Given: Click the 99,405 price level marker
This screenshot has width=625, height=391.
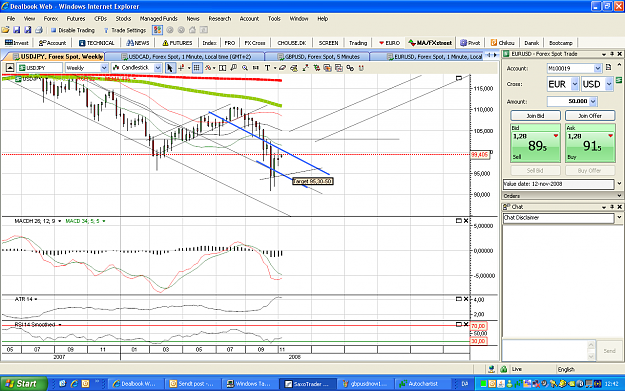Looking at the screenshot, I should (480, 155).
